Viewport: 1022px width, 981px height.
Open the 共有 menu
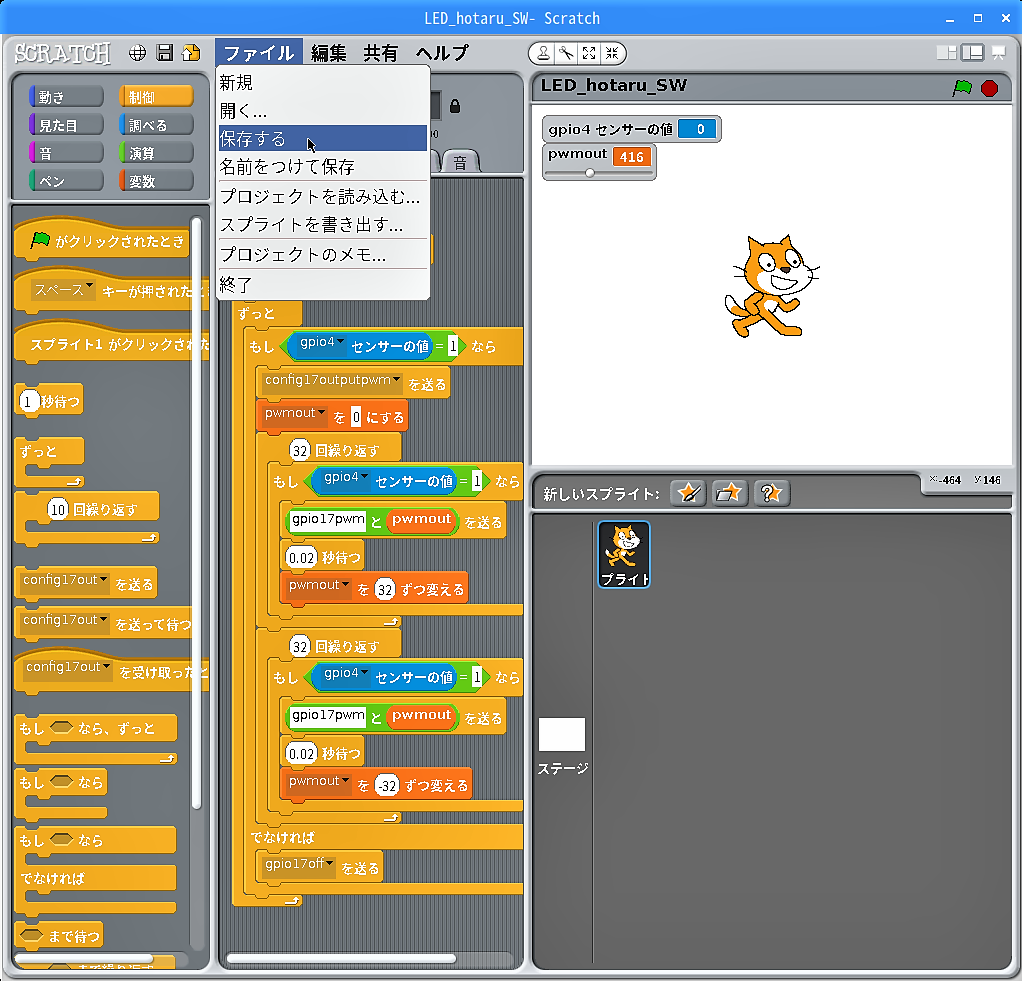point(381,53)
